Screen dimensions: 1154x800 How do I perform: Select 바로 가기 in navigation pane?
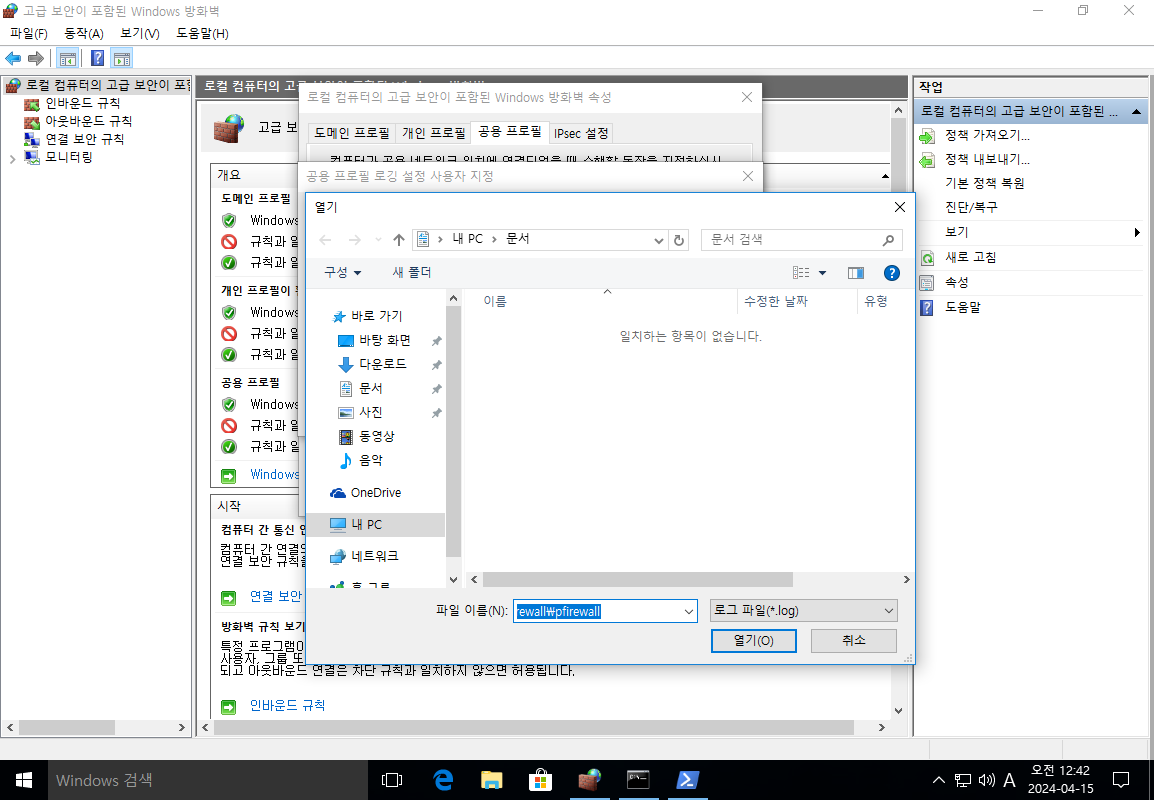click(x=376, y=316)
